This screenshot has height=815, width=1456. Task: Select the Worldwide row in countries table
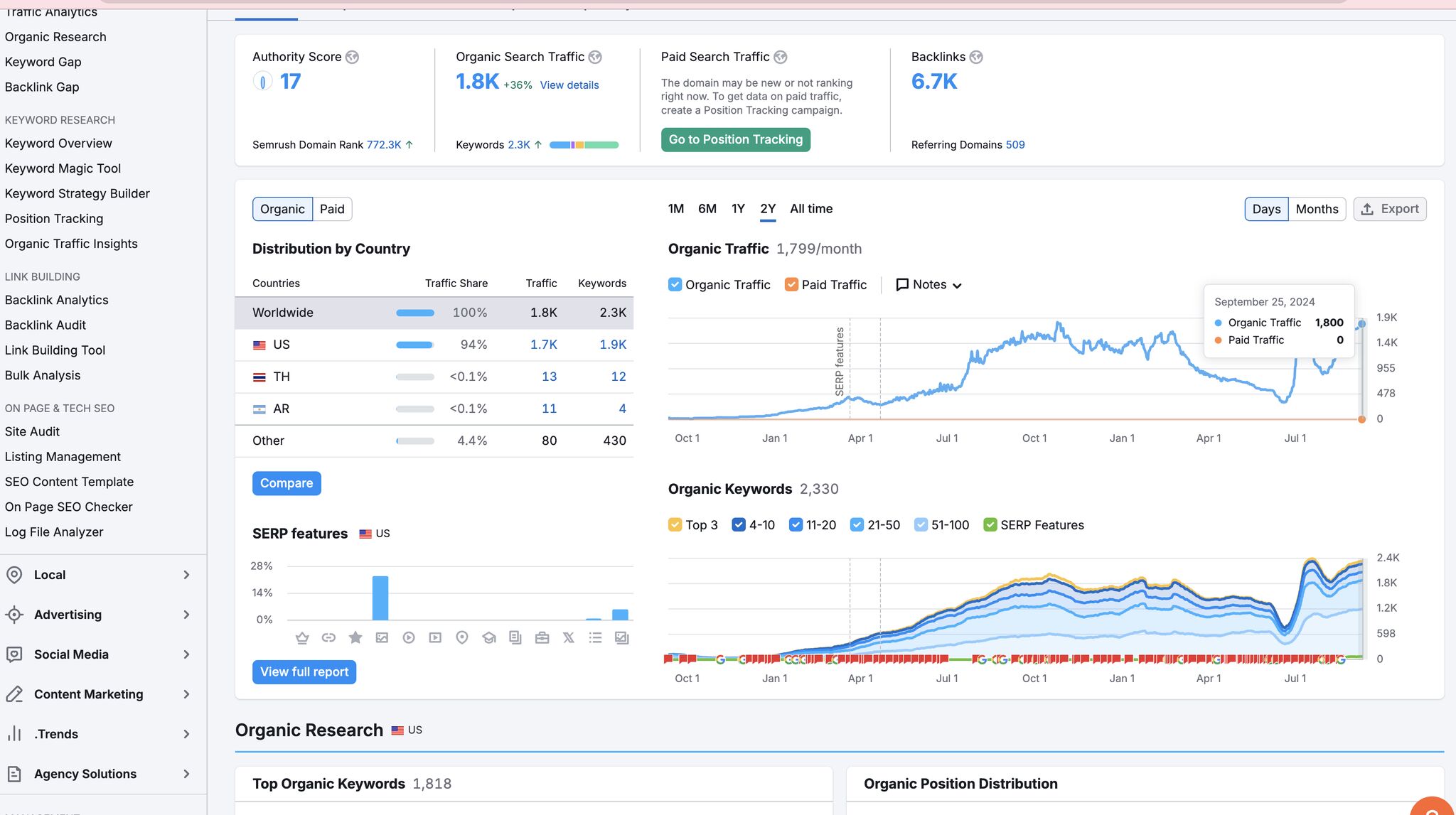coord(434,313)
